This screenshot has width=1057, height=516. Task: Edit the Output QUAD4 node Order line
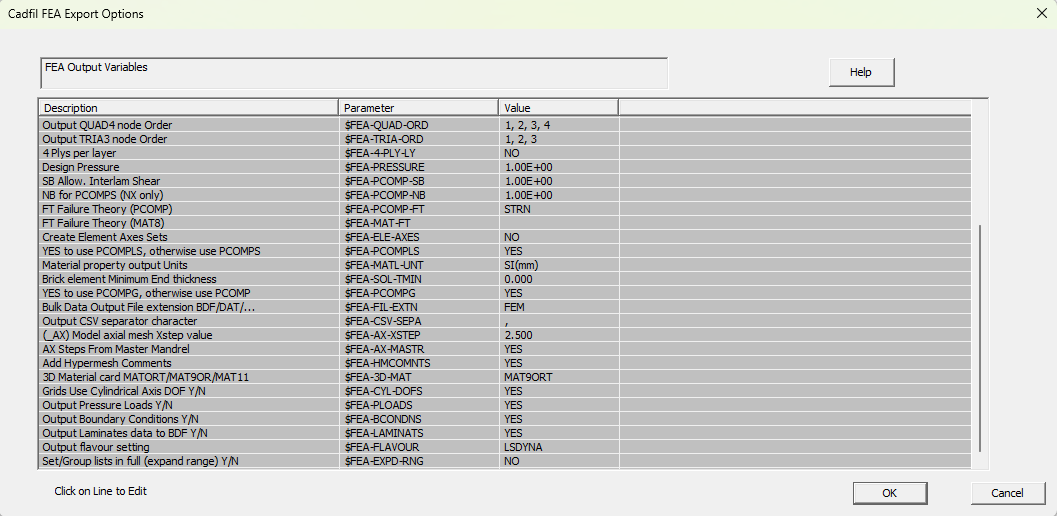505,125
